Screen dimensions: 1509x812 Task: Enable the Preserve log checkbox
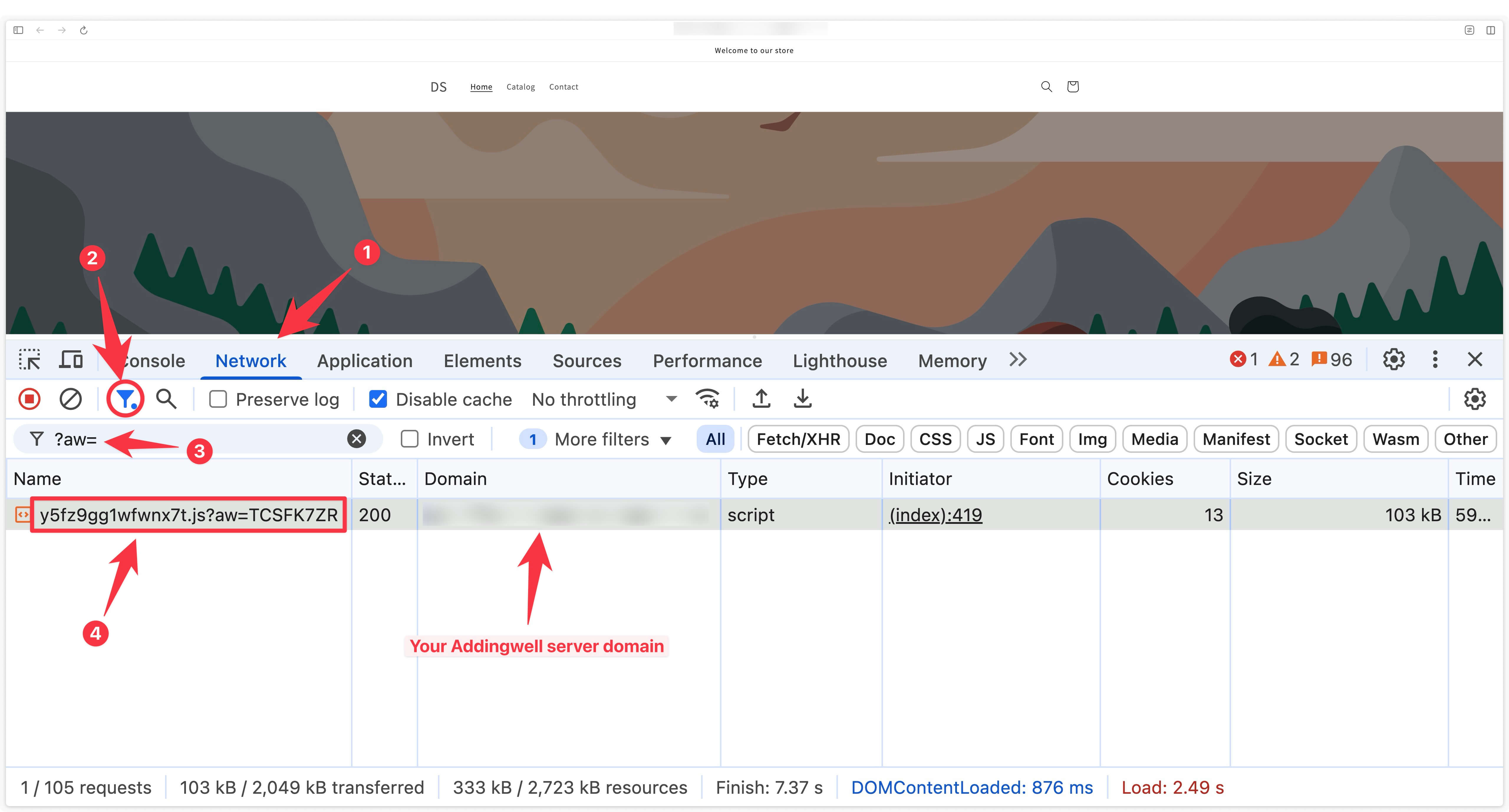(218, 399)
